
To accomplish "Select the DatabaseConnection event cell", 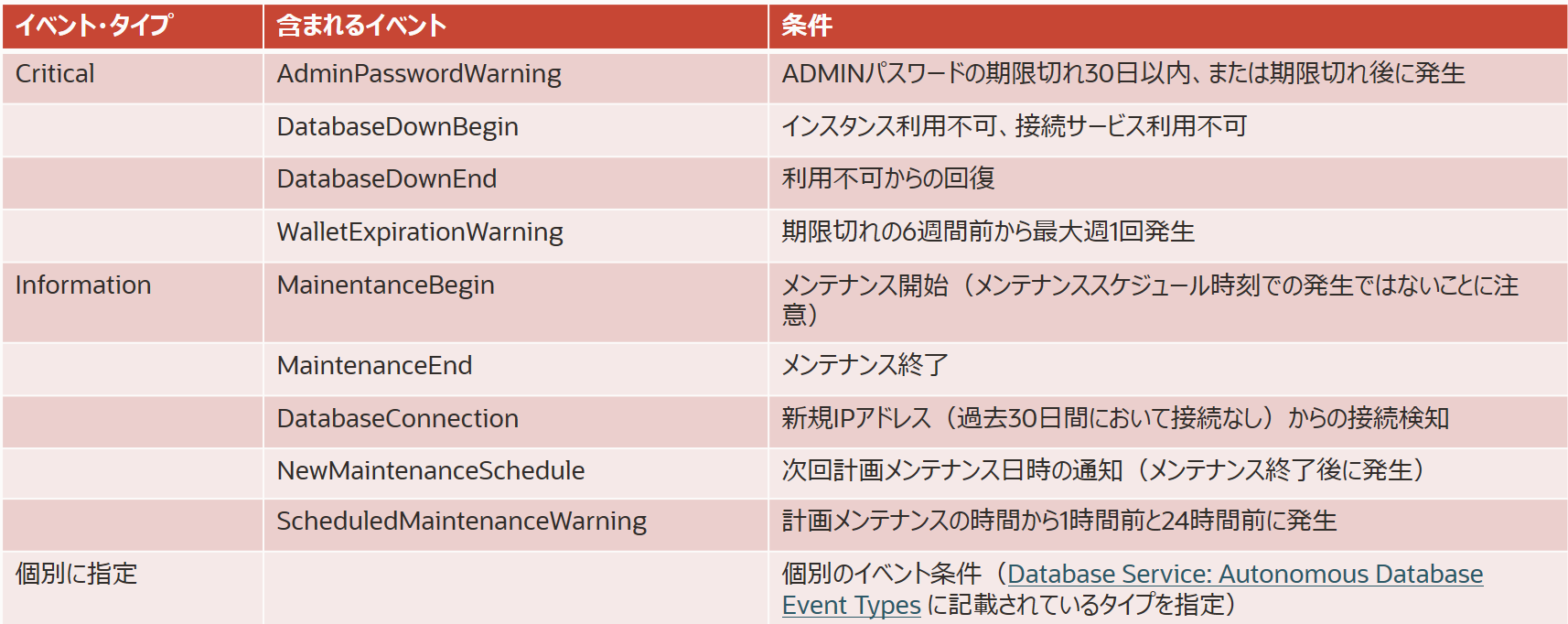I will click(397, 419).
